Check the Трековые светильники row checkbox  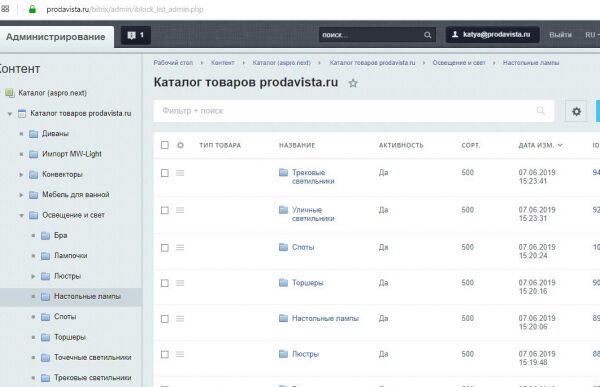[165, 173]
